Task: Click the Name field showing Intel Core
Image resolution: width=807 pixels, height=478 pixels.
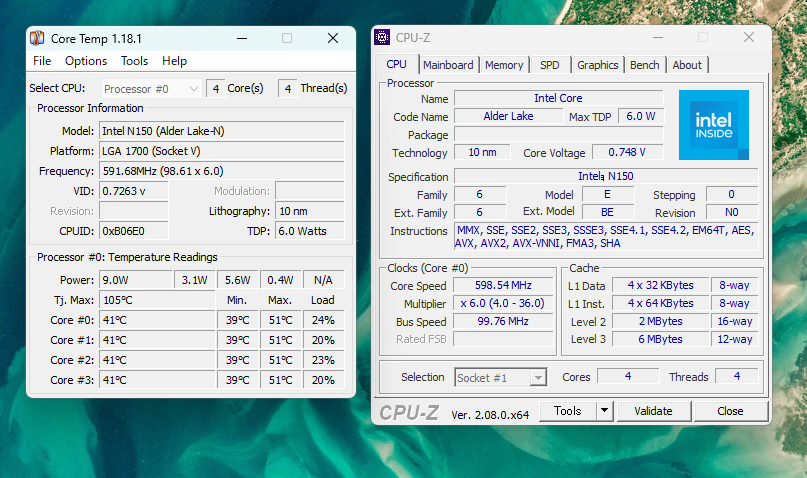Action: (558, 98)
